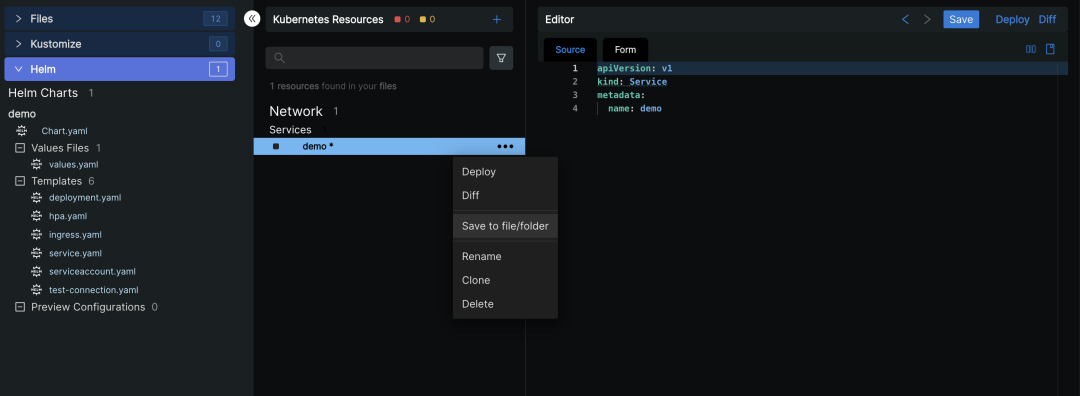The image size is (1080, 396).
Task: Collapse the Values Files tree node
Action: click(20, 148)
